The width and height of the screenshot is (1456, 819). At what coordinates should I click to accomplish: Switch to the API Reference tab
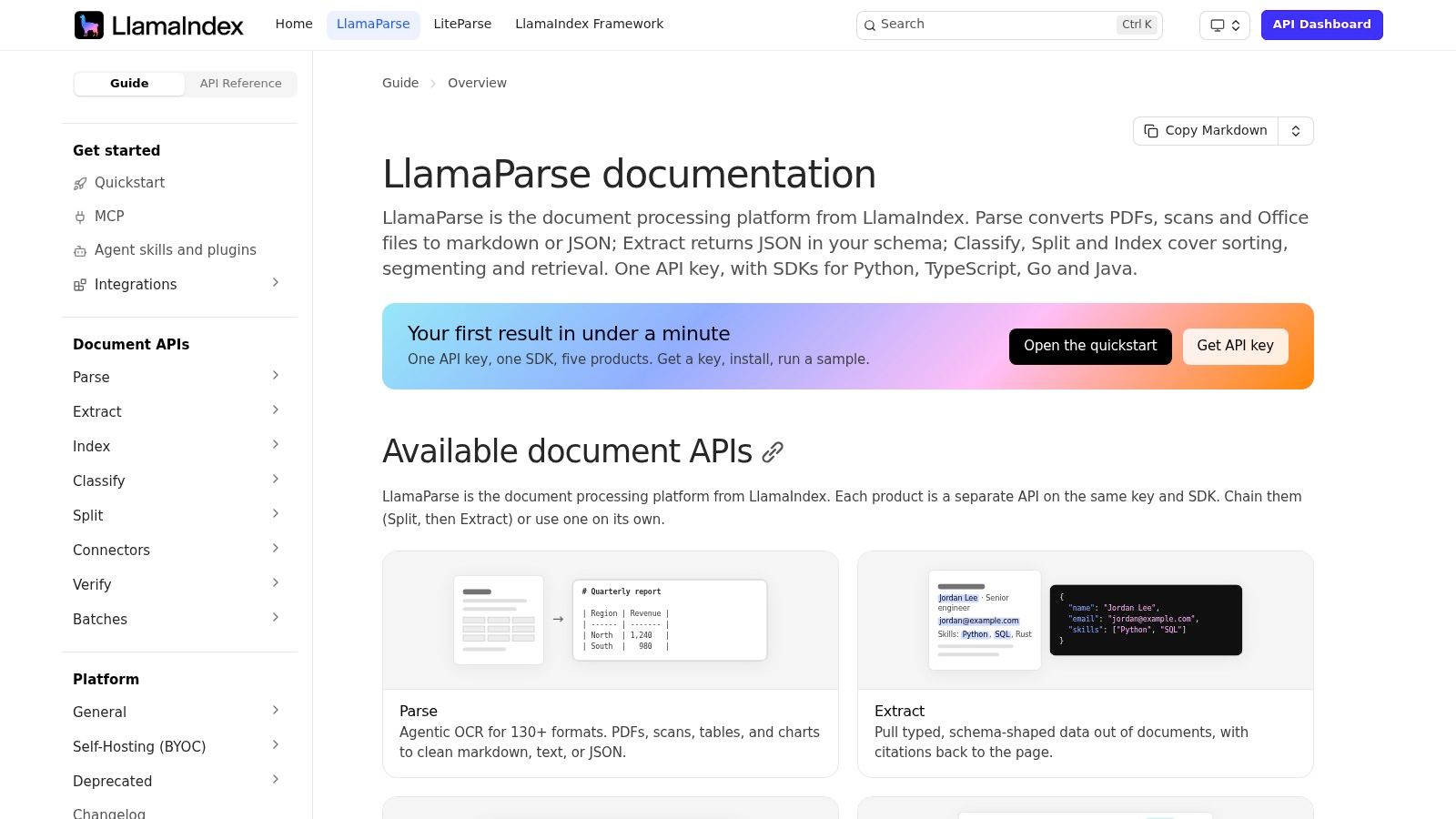click(241, 84)
